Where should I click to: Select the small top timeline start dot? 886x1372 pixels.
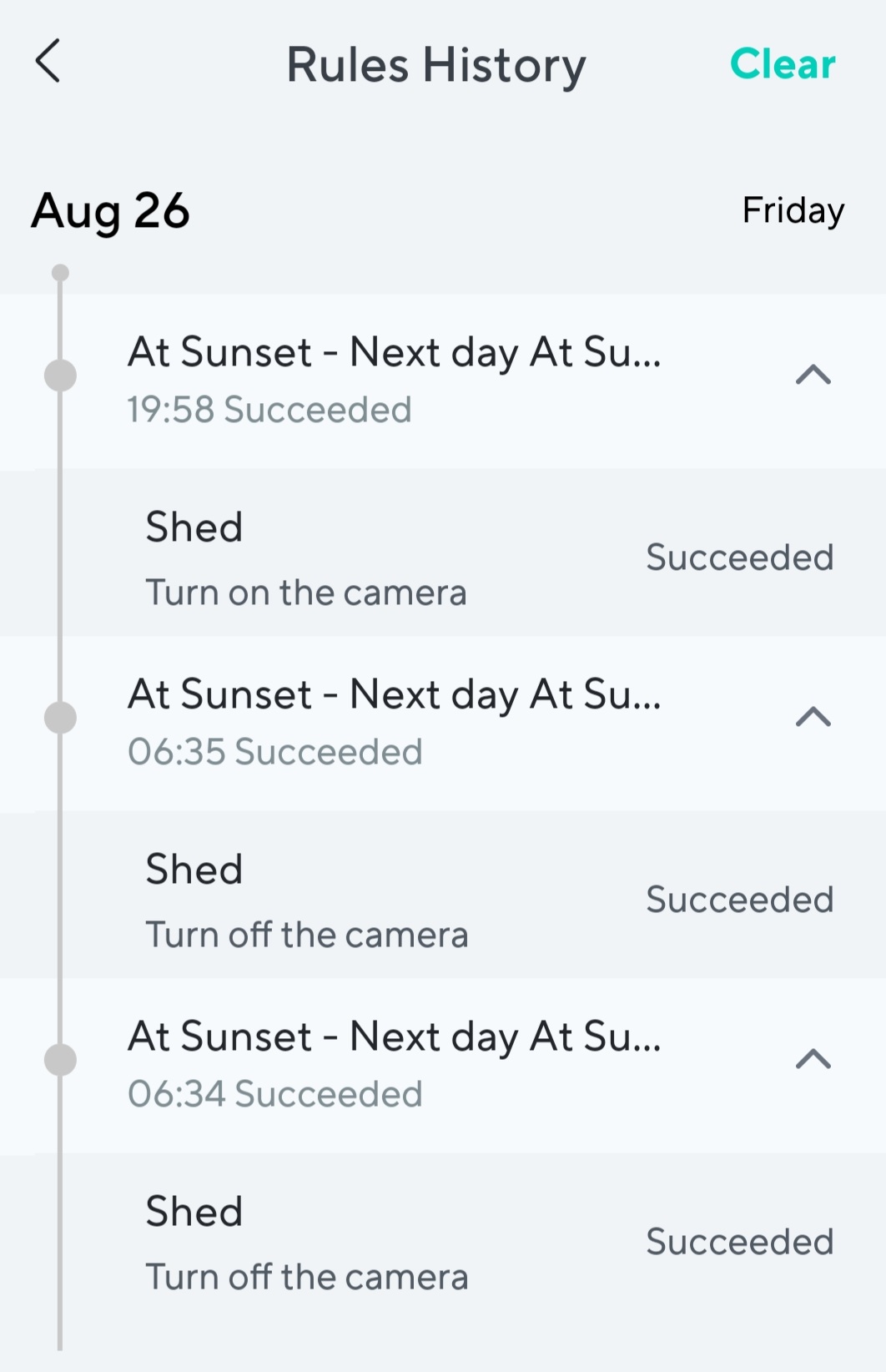pos(60,273)
